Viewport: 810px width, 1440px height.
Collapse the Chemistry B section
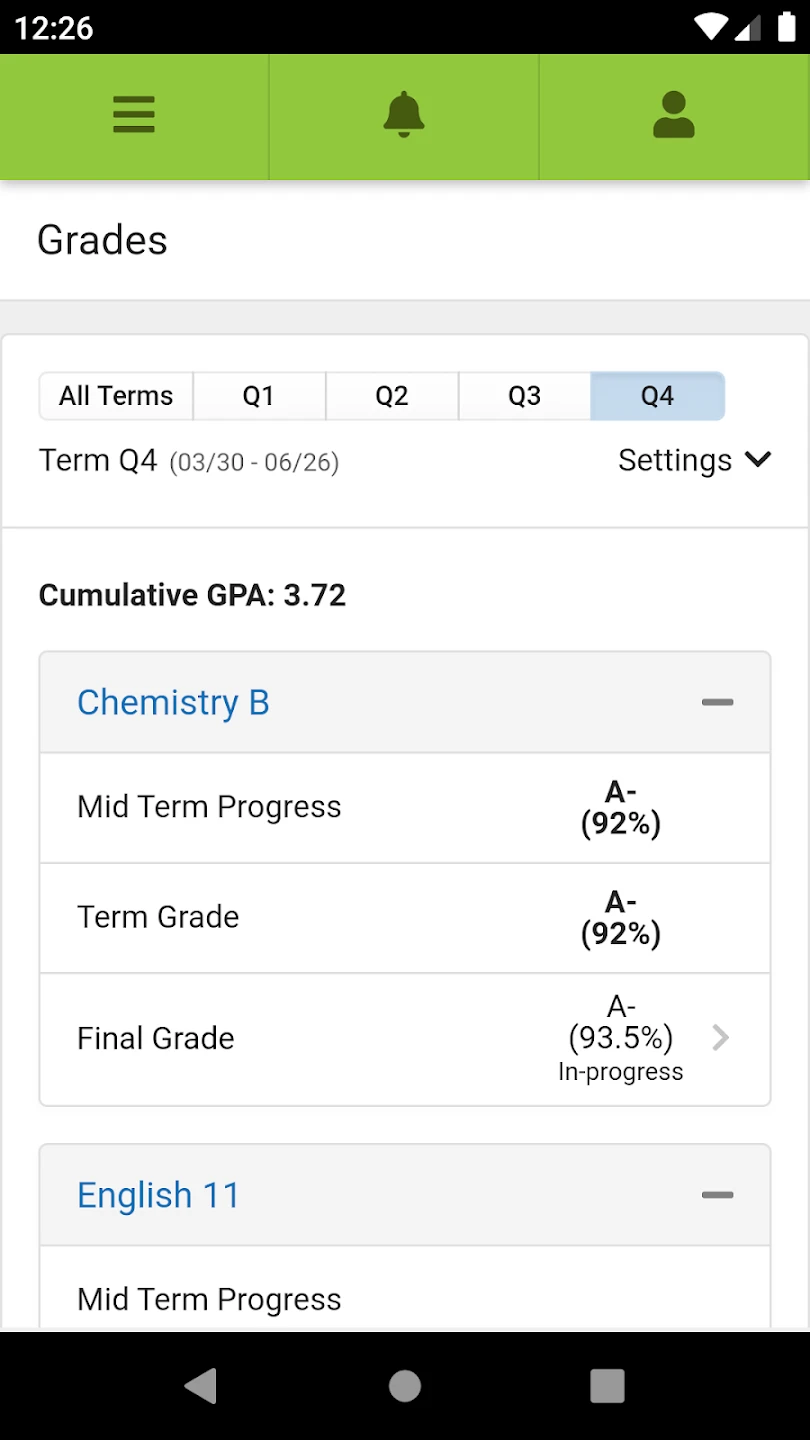point(717,703)
